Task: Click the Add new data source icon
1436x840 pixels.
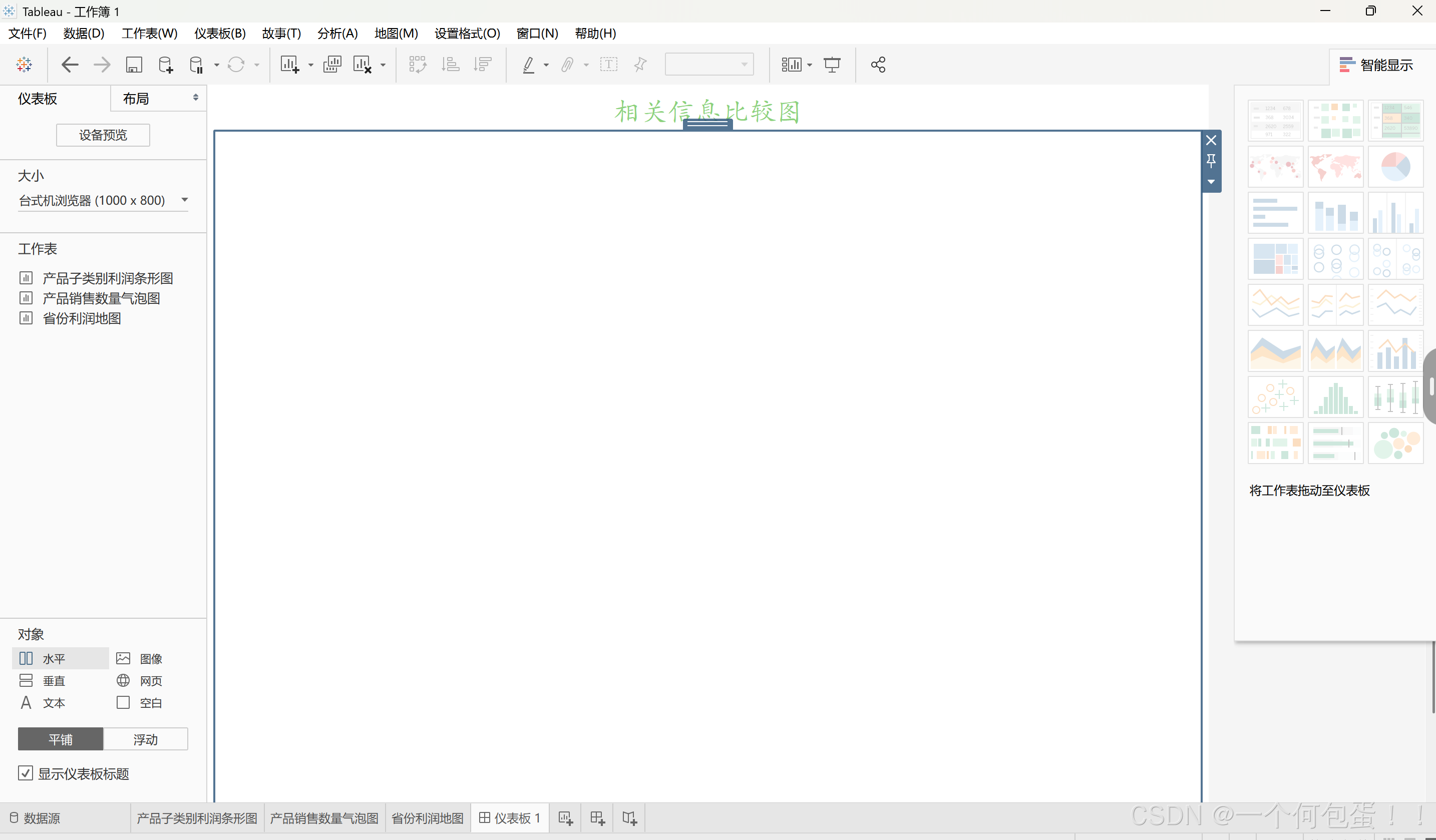Action: (165, 65)
